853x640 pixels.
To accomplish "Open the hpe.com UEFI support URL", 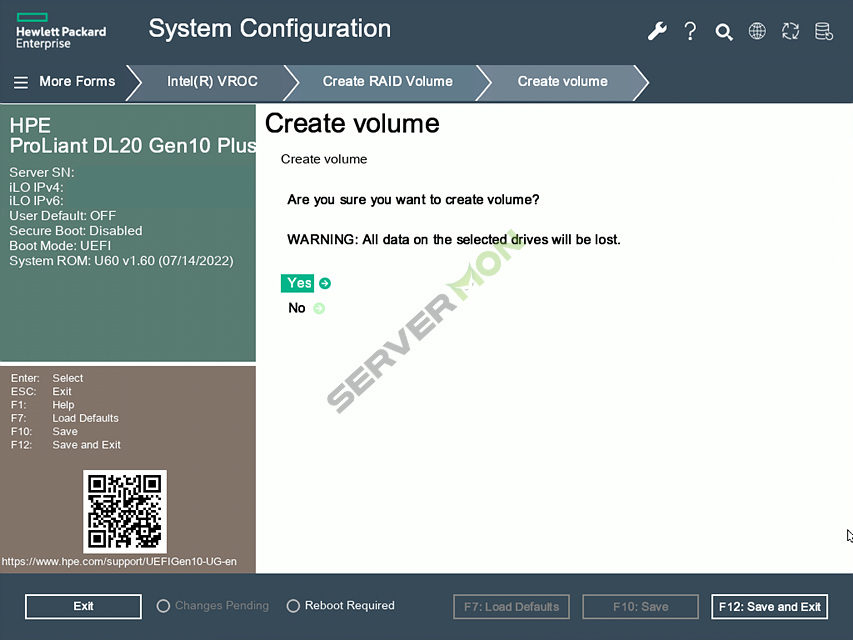I will [119, 562].
